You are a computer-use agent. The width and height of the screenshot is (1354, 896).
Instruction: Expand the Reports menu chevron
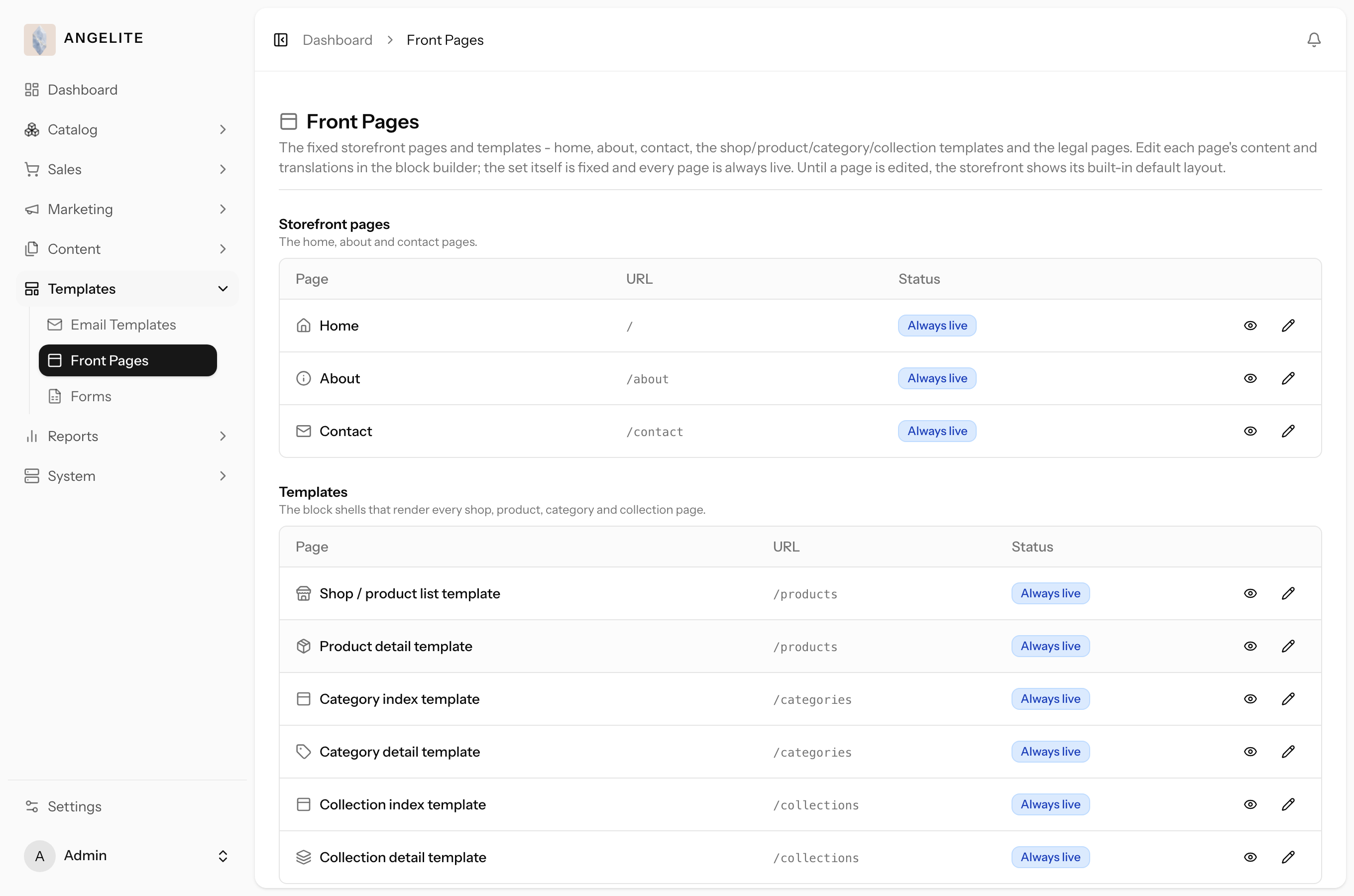point(223,436)
